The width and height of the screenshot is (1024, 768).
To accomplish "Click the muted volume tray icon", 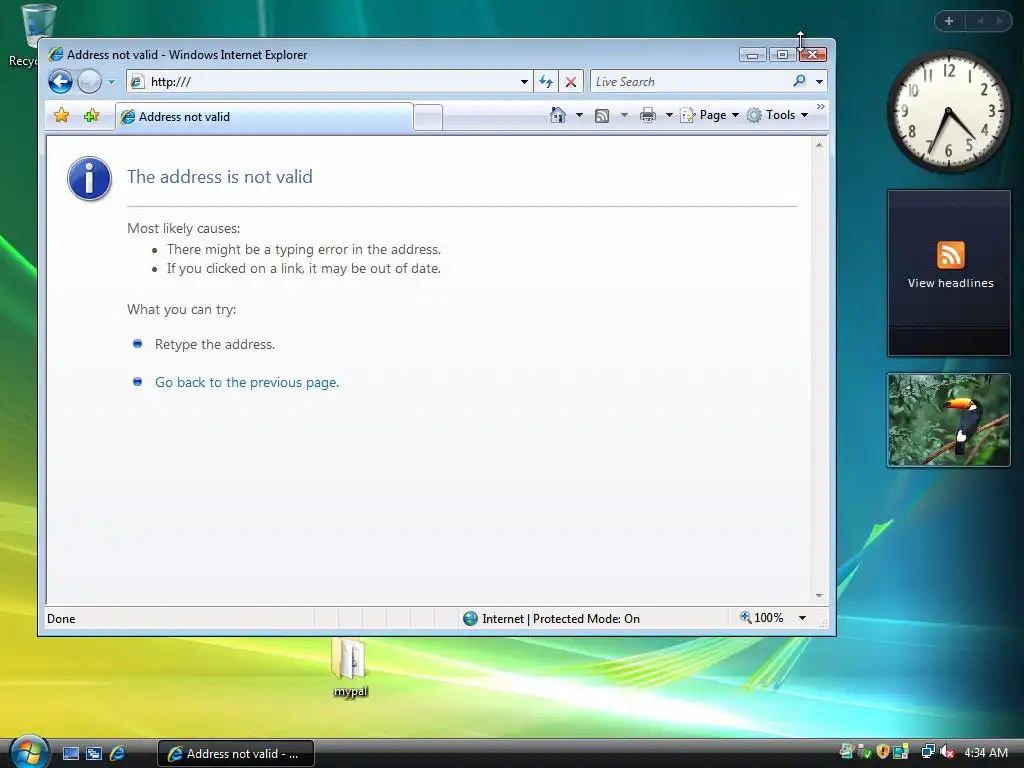I will [947, 752].
